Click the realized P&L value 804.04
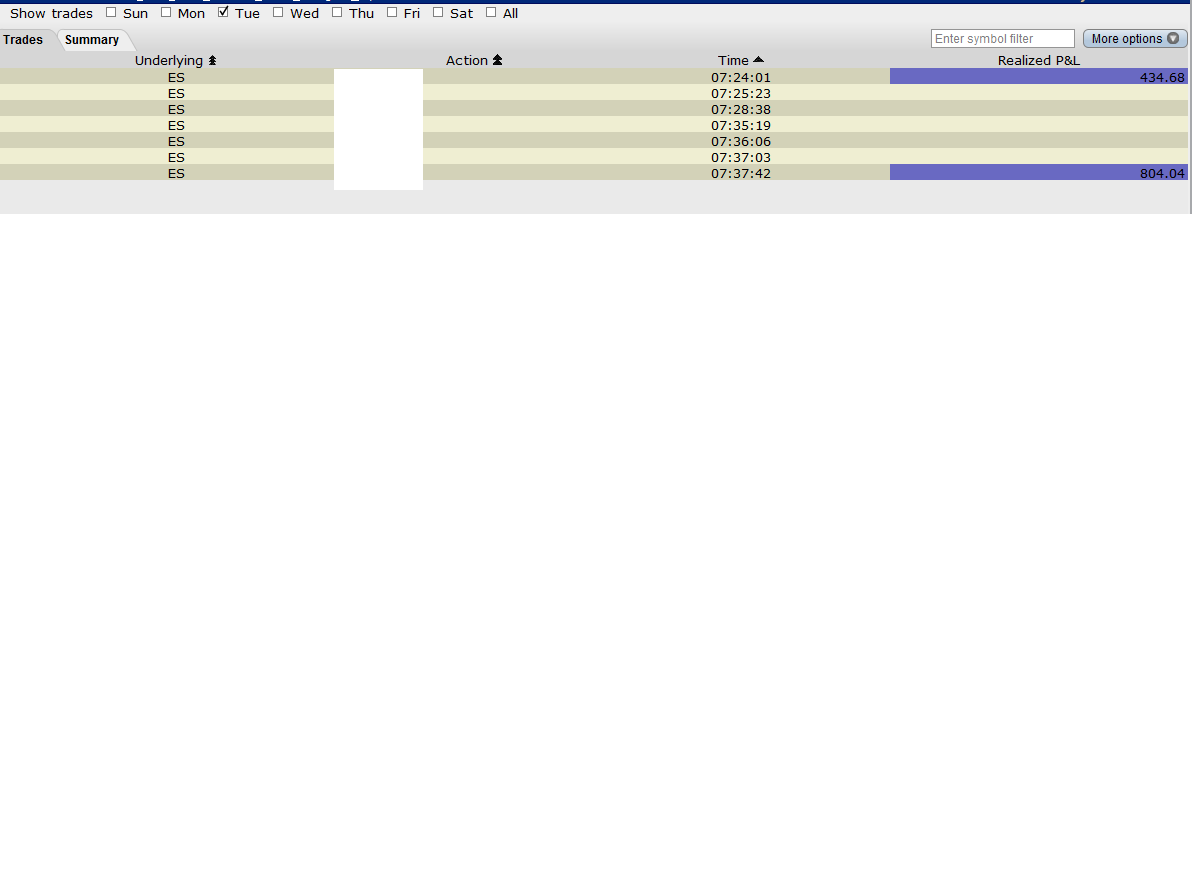Screen dimensions: 1192x870 (x=1162, y=173)
